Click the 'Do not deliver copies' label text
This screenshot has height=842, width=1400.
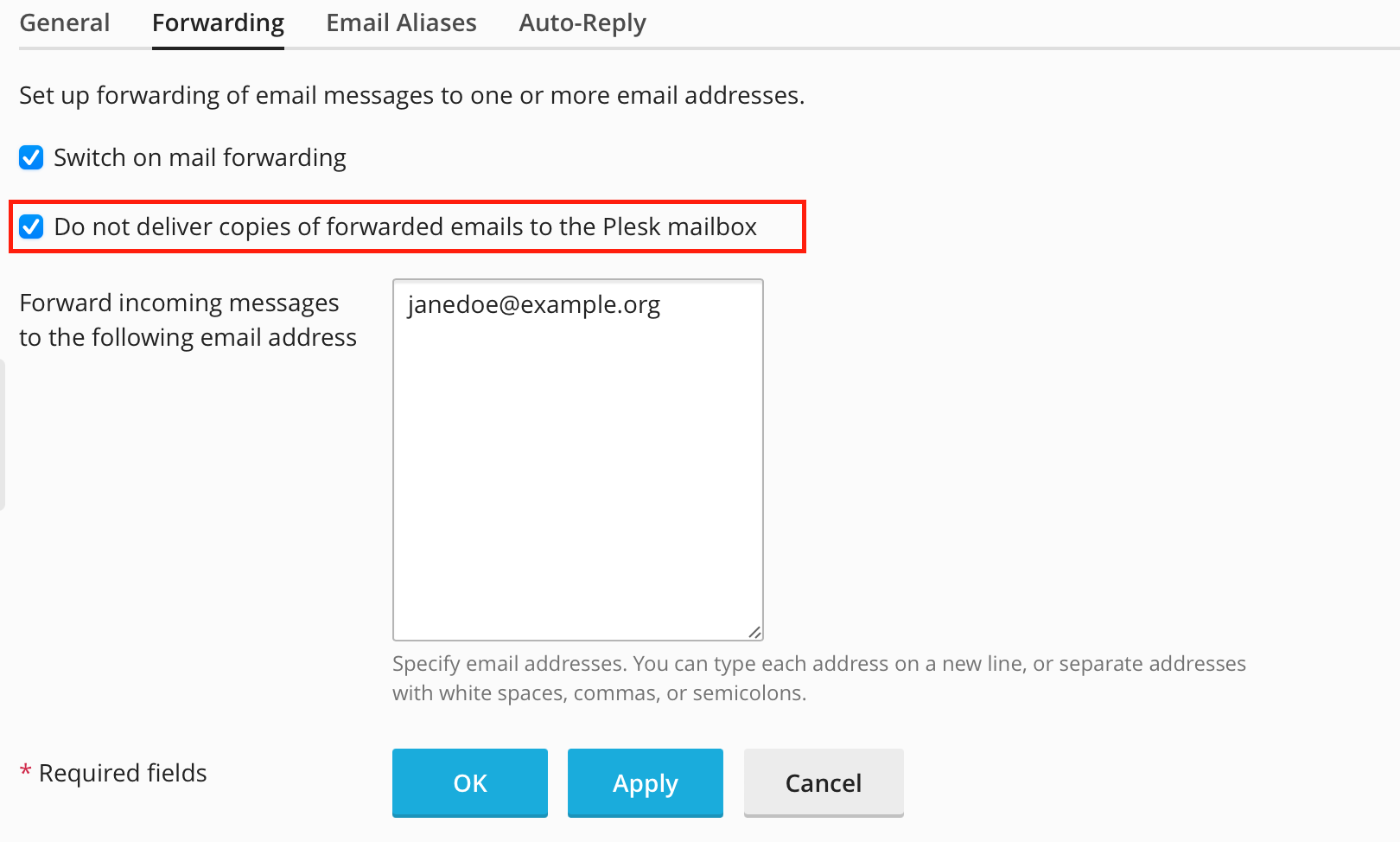[x=405, y=226]
